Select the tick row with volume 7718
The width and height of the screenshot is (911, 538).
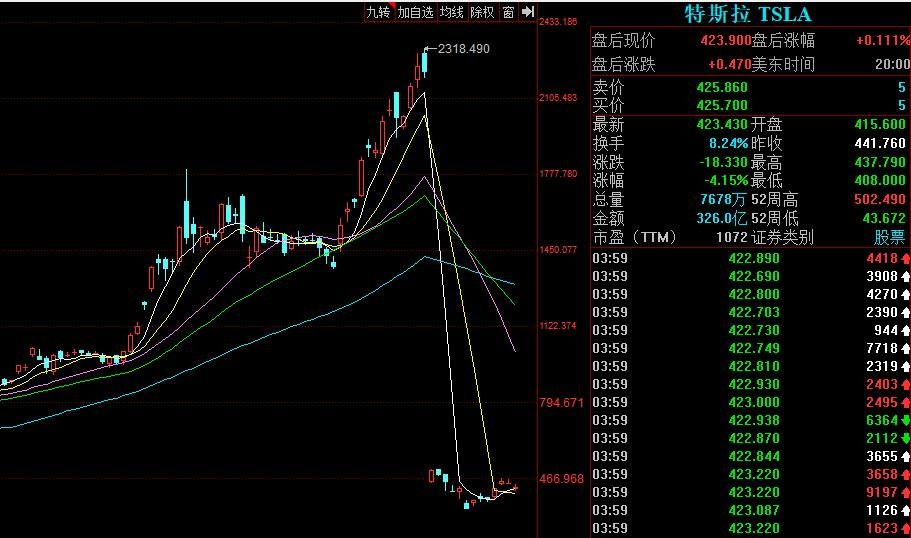pyautogui.click(x=751, y=348)
